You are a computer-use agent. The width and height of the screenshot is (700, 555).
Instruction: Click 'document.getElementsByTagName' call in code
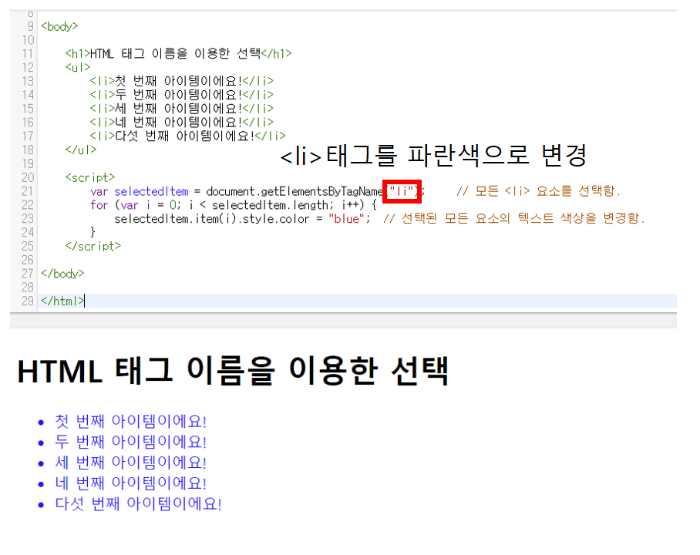coord(295,192)
